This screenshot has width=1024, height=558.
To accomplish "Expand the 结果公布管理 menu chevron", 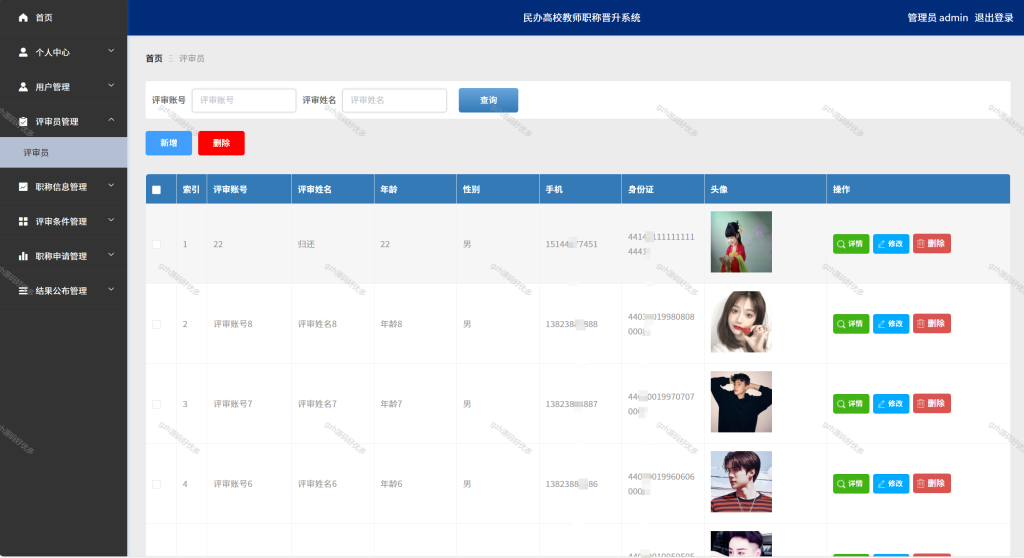I will coord(111,289).
